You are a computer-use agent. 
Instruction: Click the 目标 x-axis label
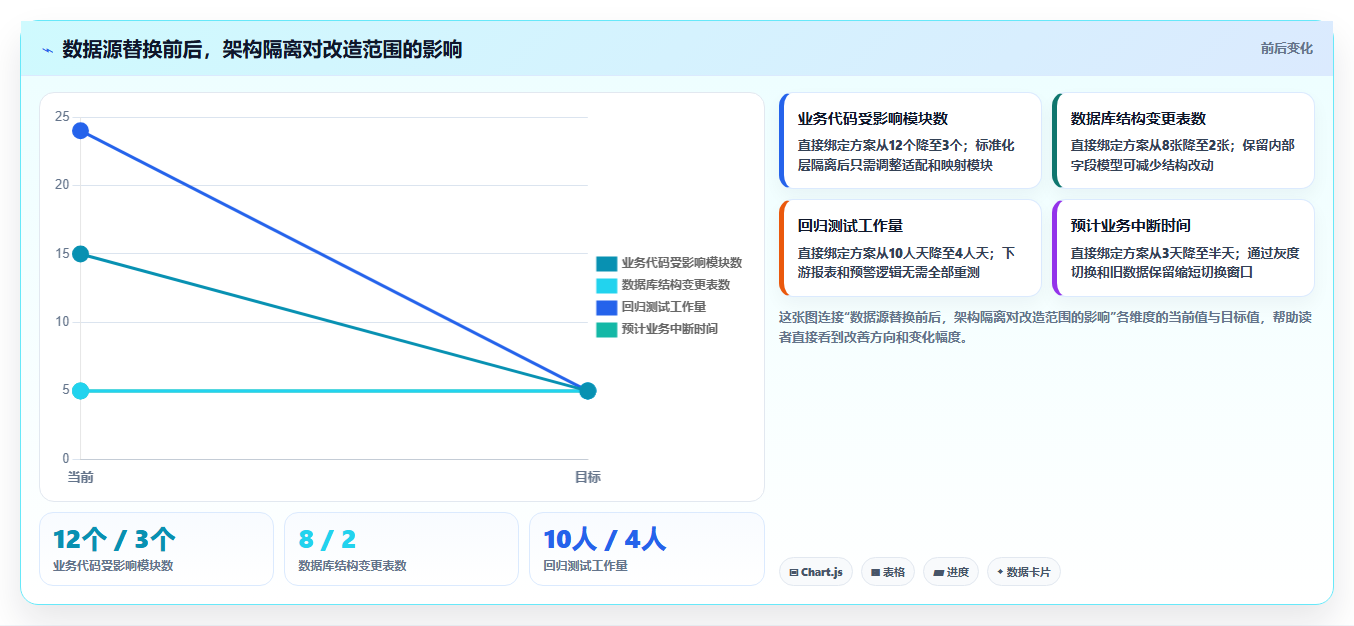pos(588,477)
